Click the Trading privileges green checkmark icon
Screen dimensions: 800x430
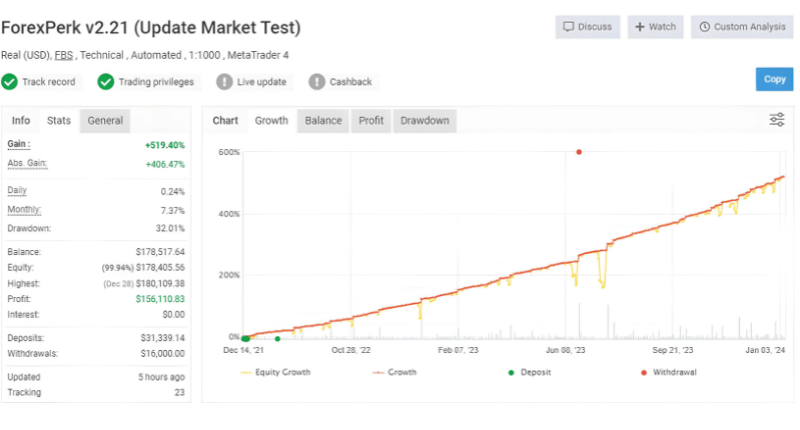(106, 82)
